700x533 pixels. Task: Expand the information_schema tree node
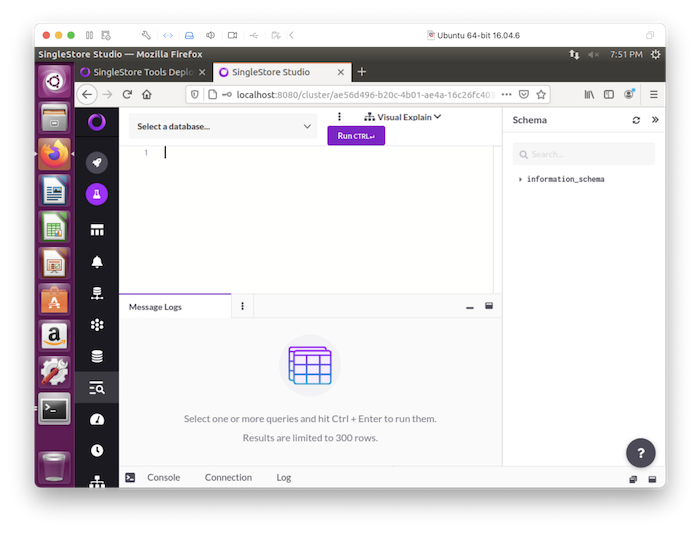coord(520,179)
